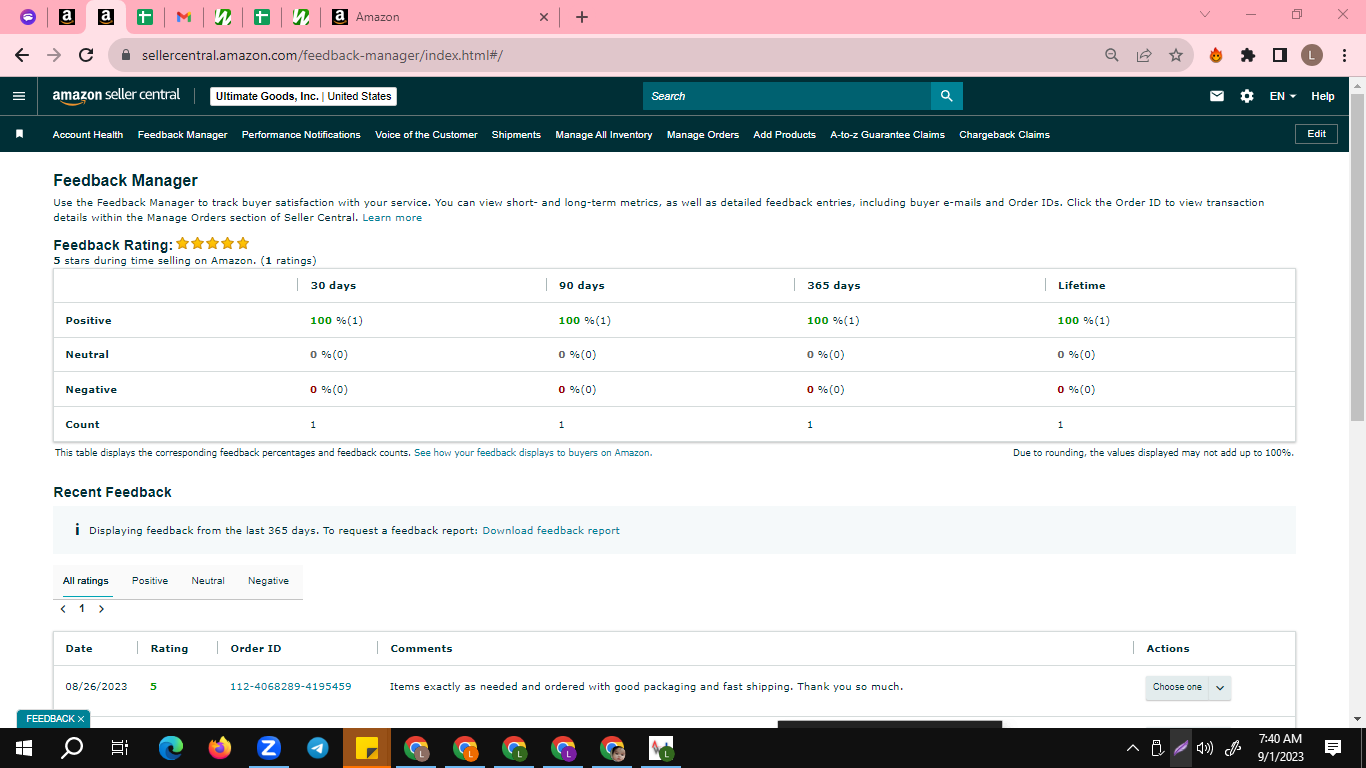Image resolution: width=1366 pixels, height=768 pixels.
Task: Select the Positive feedback tab
Action: pos(150,581)
